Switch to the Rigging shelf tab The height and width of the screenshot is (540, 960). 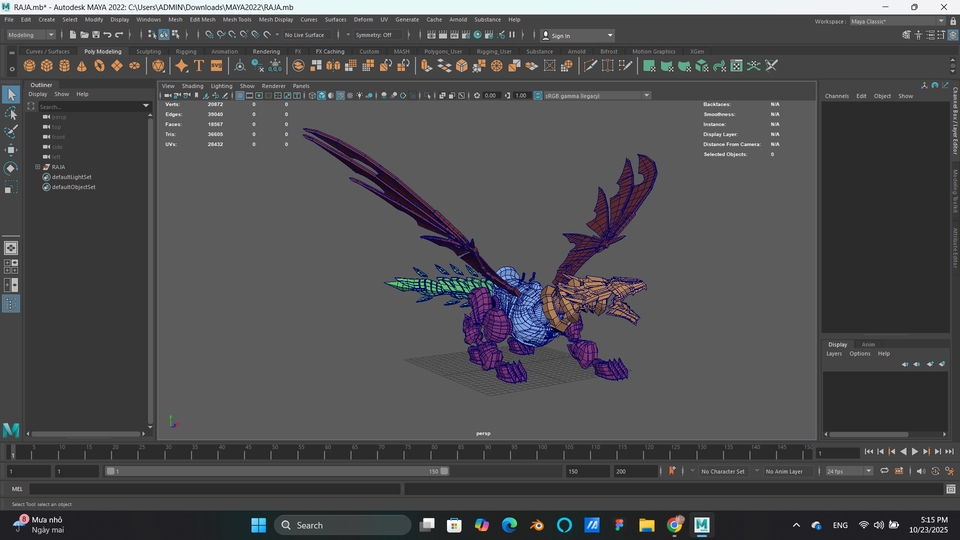pos(186,51)
